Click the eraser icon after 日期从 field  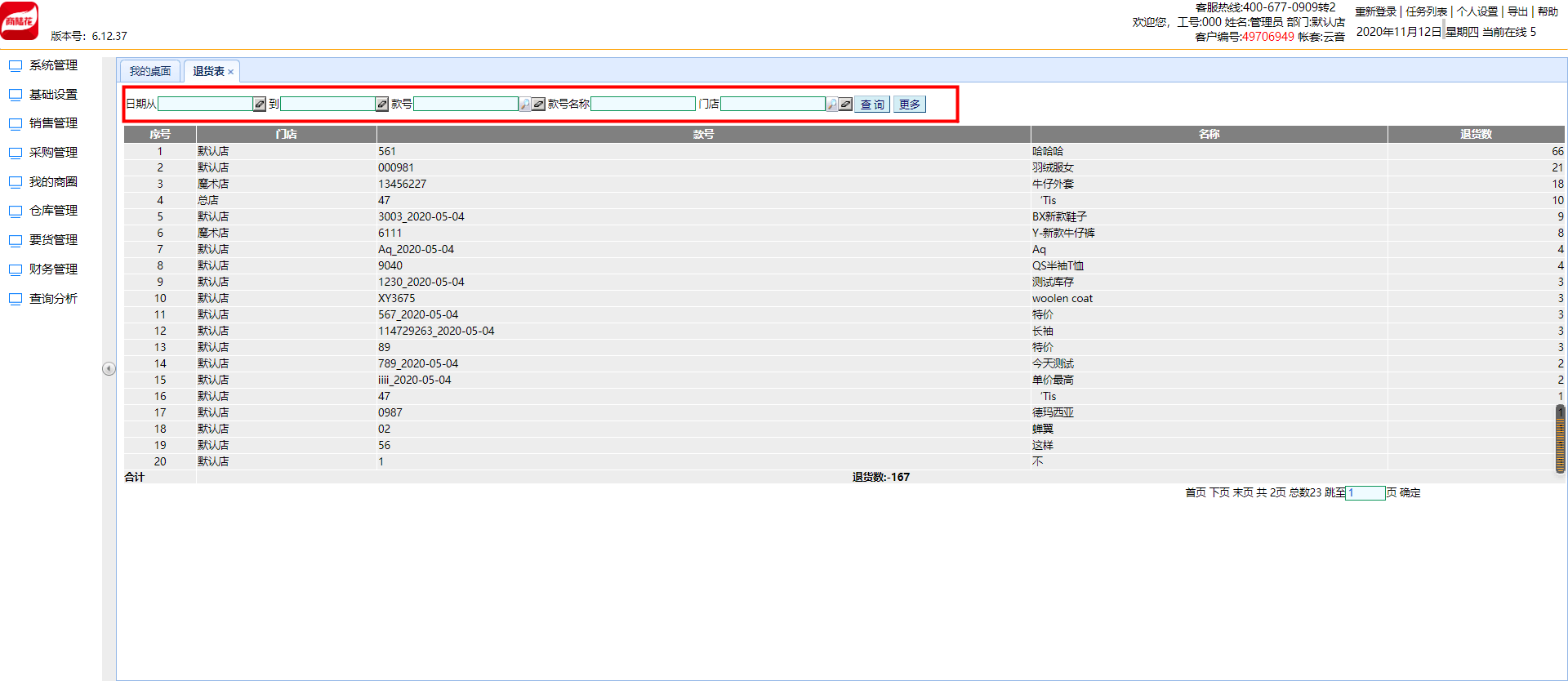coord(259,104)
